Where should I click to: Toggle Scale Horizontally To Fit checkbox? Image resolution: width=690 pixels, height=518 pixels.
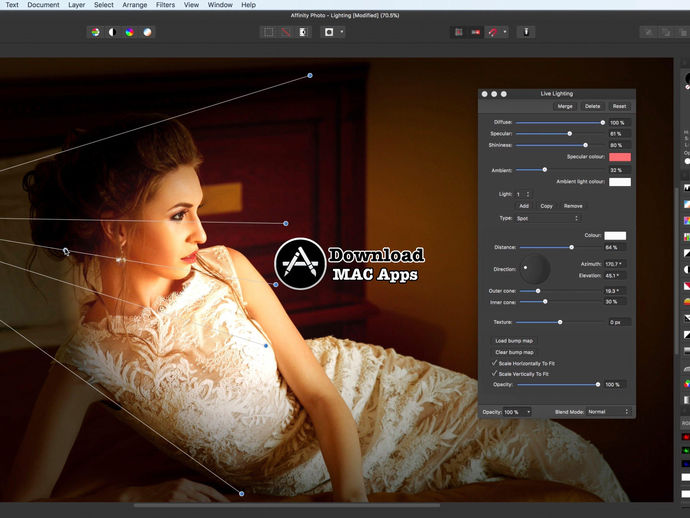(x=494, y=363)
